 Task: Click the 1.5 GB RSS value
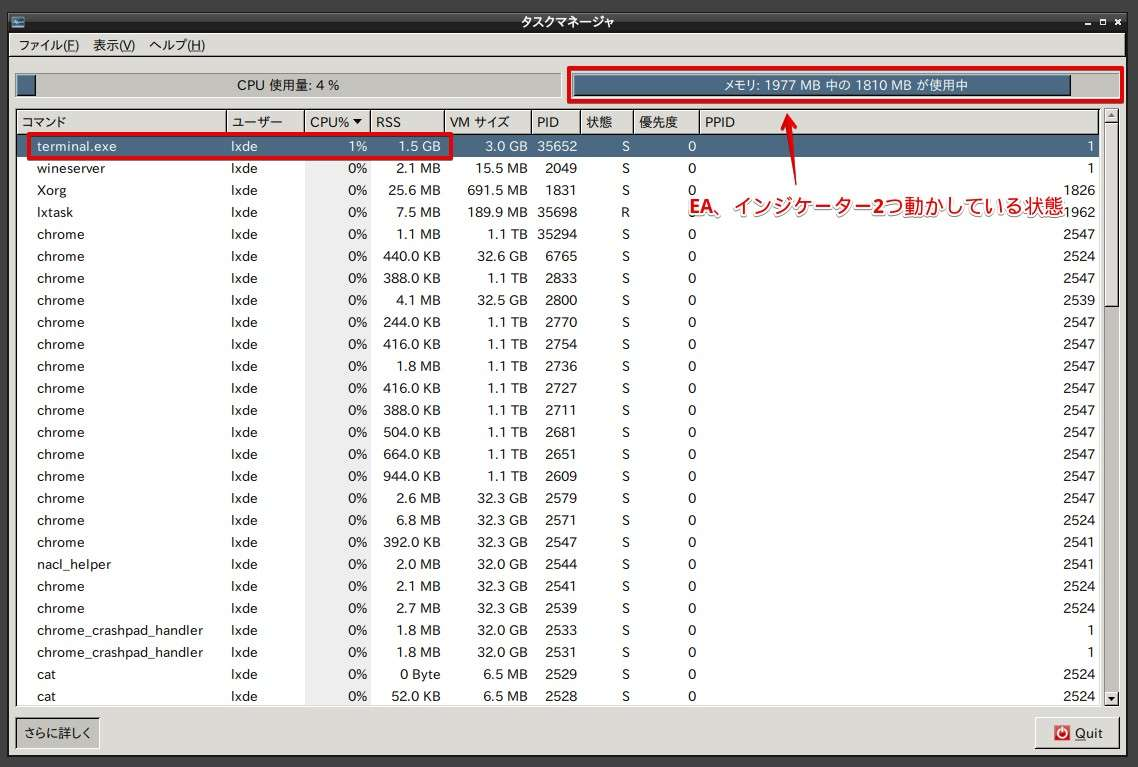(x=419, y=146)
